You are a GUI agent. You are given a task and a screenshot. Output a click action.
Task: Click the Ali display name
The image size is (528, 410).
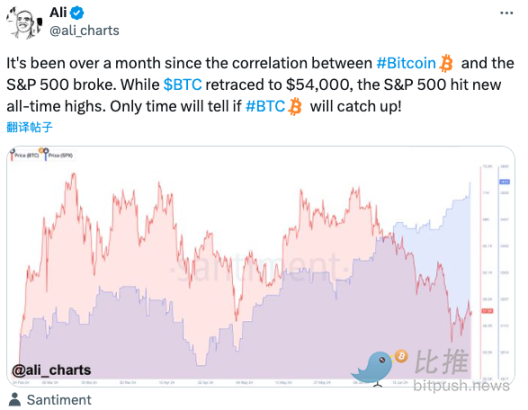[x=58, y=13]
